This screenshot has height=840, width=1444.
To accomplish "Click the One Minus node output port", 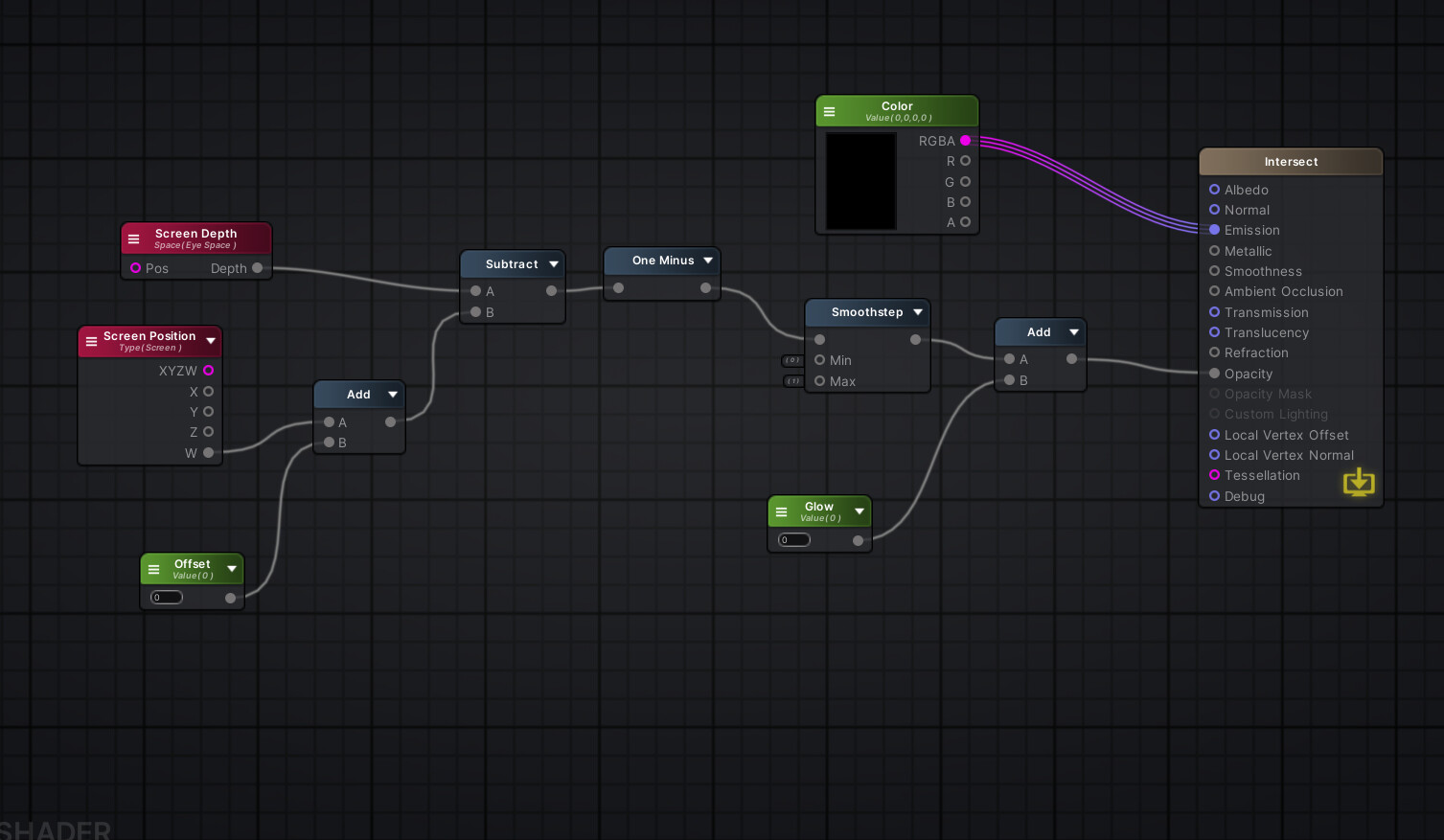I will 705,287.
